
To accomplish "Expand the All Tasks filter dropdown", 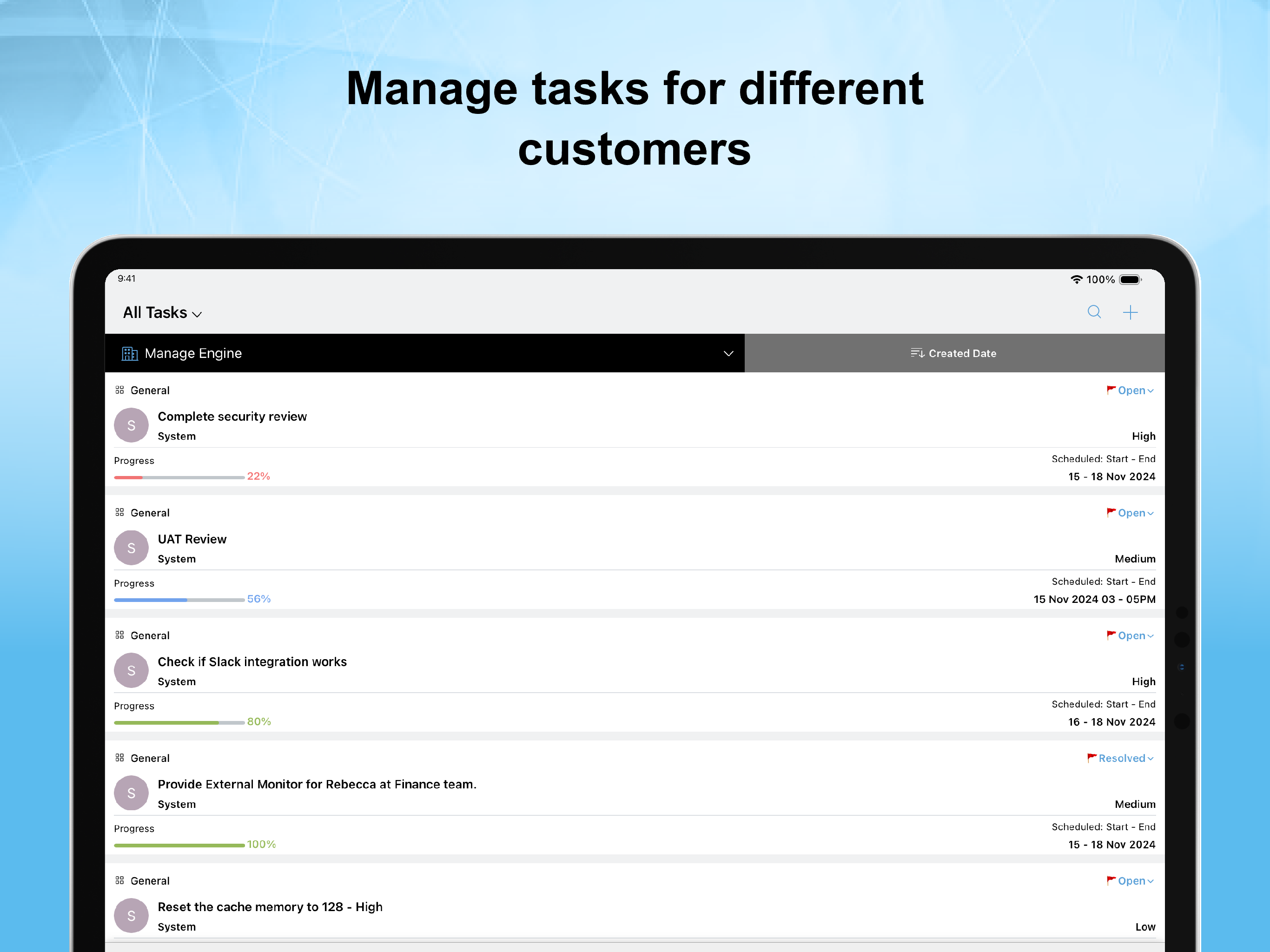I will click(163, 313).
